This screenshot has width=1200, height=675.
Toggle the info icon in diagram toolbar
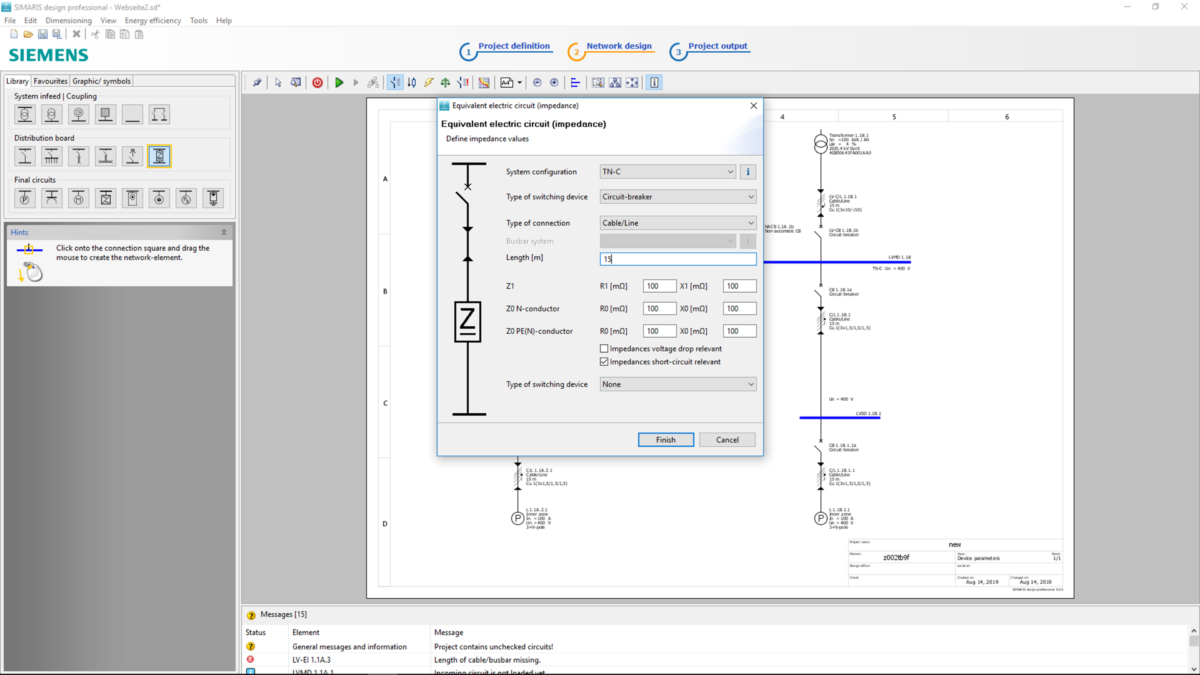(654, 83)
